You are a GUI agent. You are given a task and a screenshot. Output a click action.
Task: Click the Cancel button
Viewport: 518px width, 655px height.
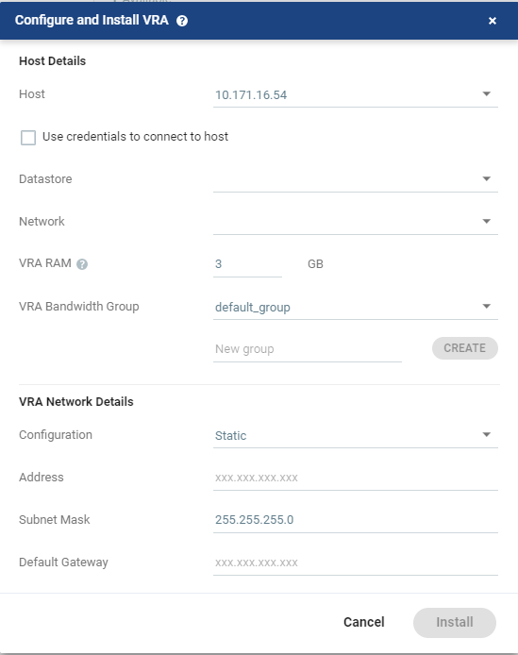click(363, 622)
